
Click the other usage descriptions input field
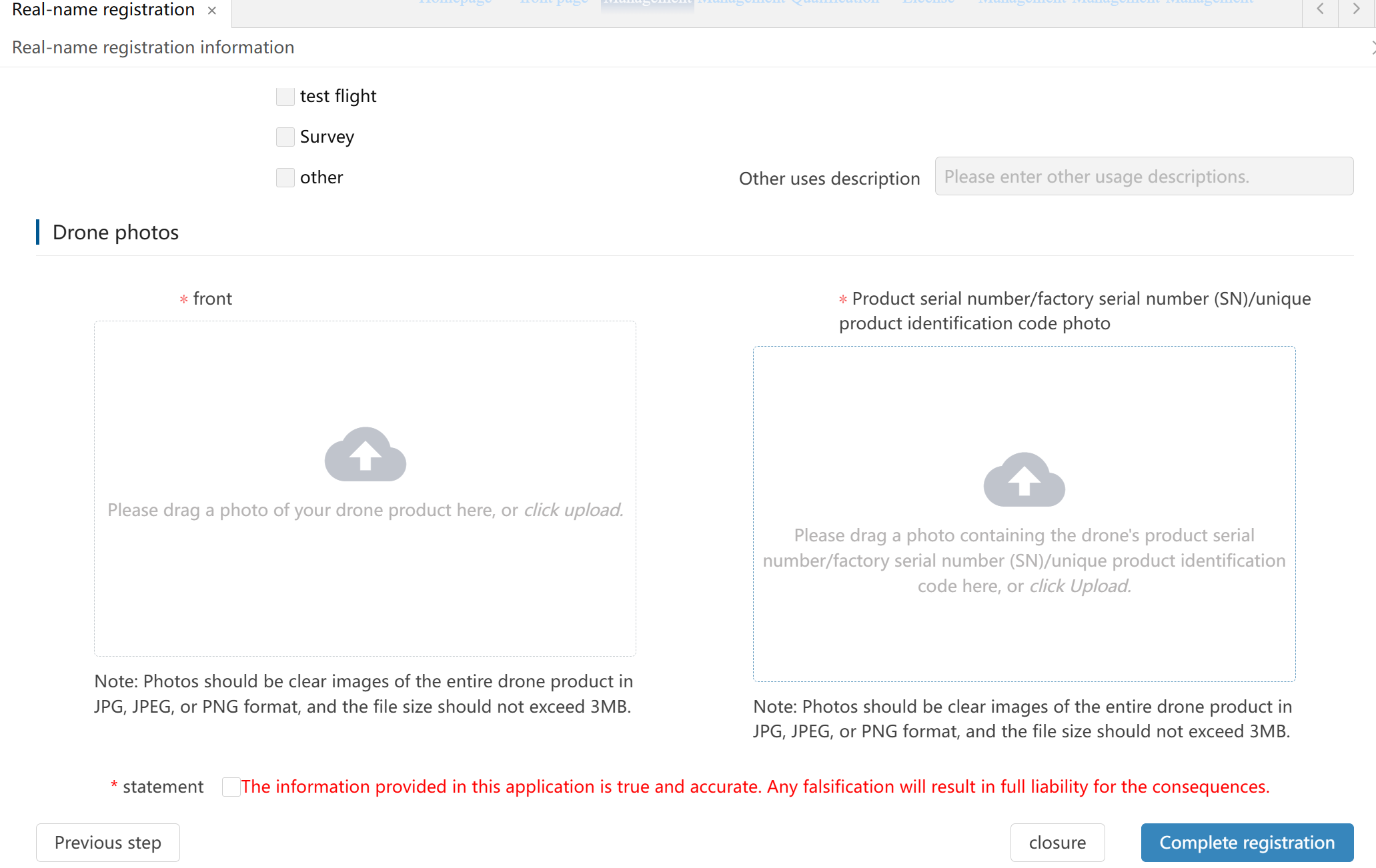click(x=1144, y=177)
